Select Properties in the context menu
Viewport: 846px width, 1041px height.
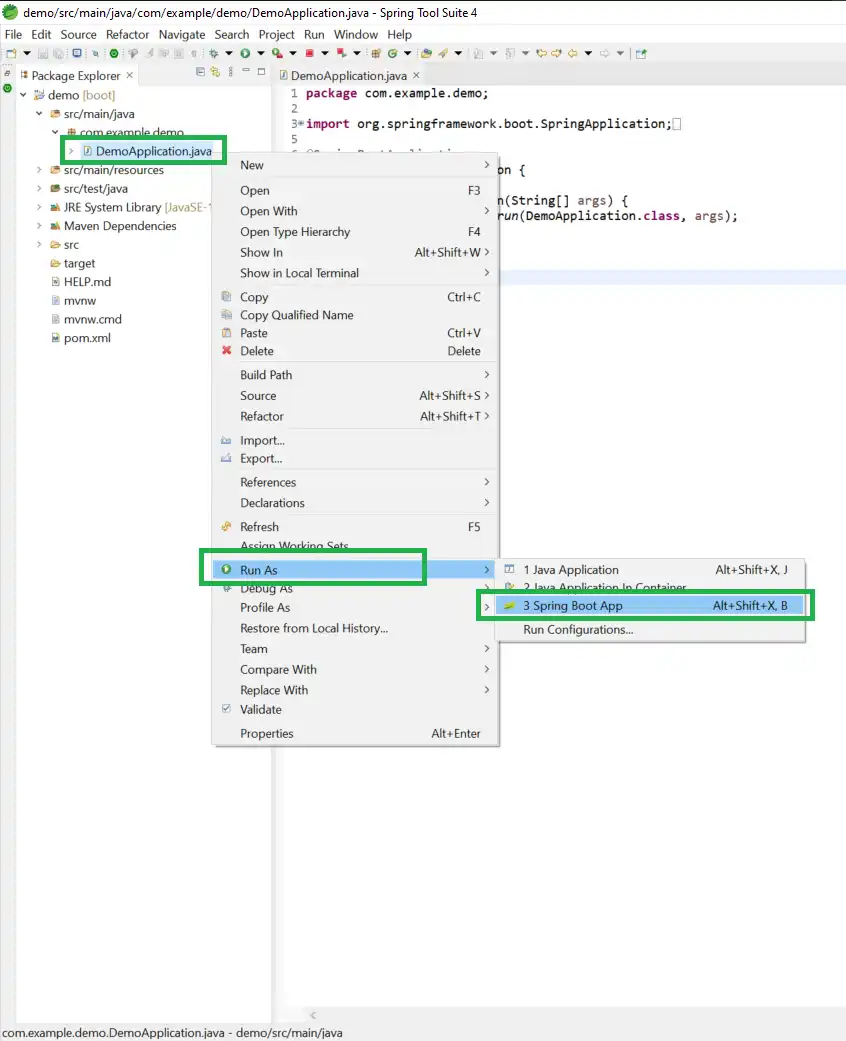pyautogui.click(x=266, y=734)
